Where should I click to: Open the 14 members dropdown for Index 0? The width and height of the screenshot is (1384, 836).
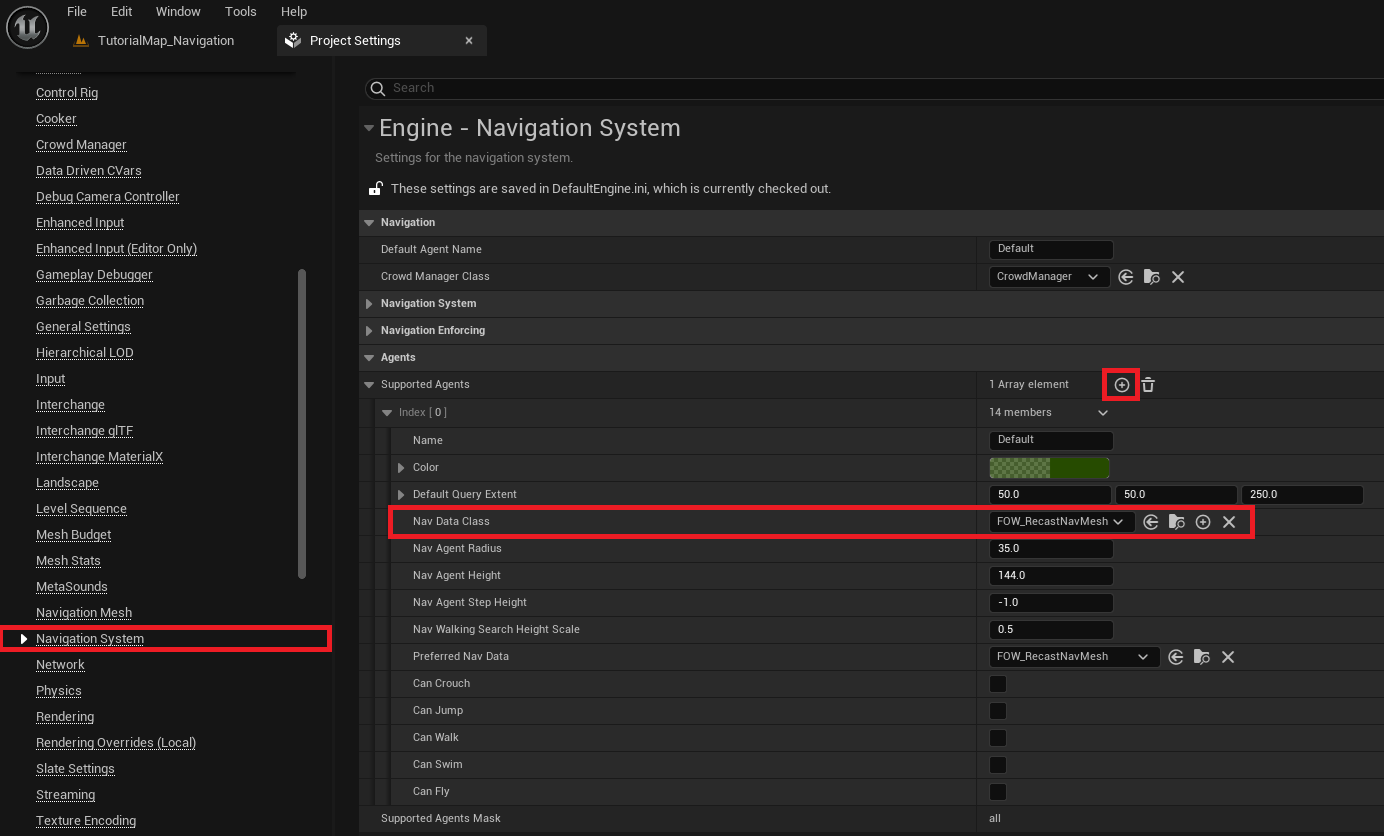pos(1103,413)
